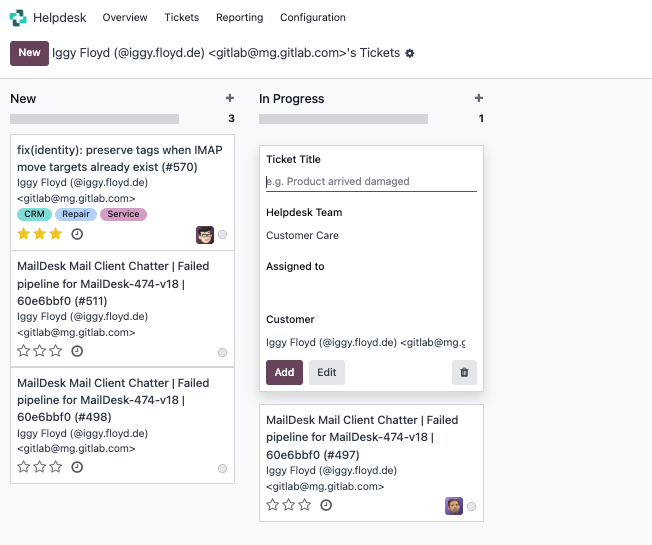Set first priority star on ticket #498
652x545 pixels.
24,467
